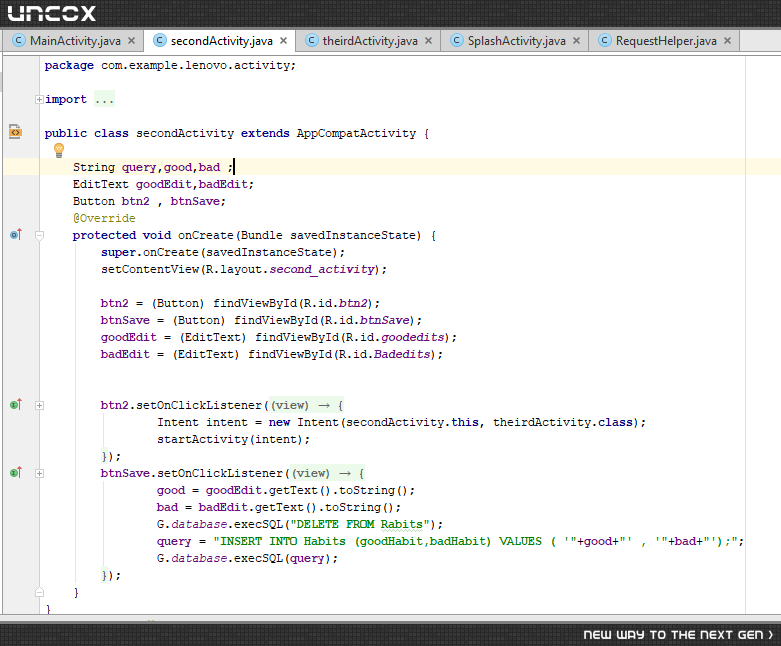The height and width of the screenshot is (646, 781).
Task: Collapse the onCreate method fold marker
Action: coord(39,235)
